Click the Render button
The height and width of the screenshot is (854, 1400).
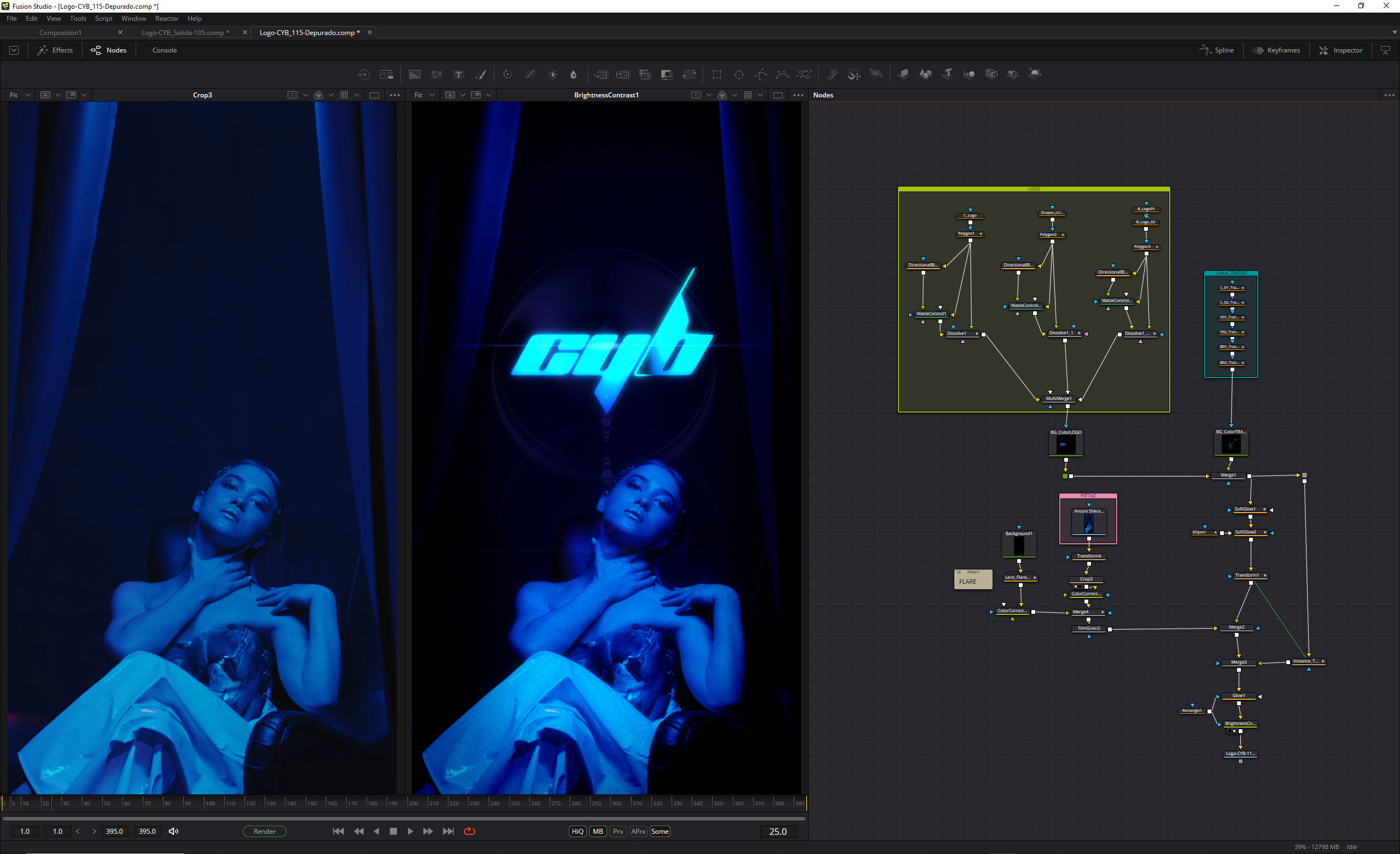coord(264,831)
